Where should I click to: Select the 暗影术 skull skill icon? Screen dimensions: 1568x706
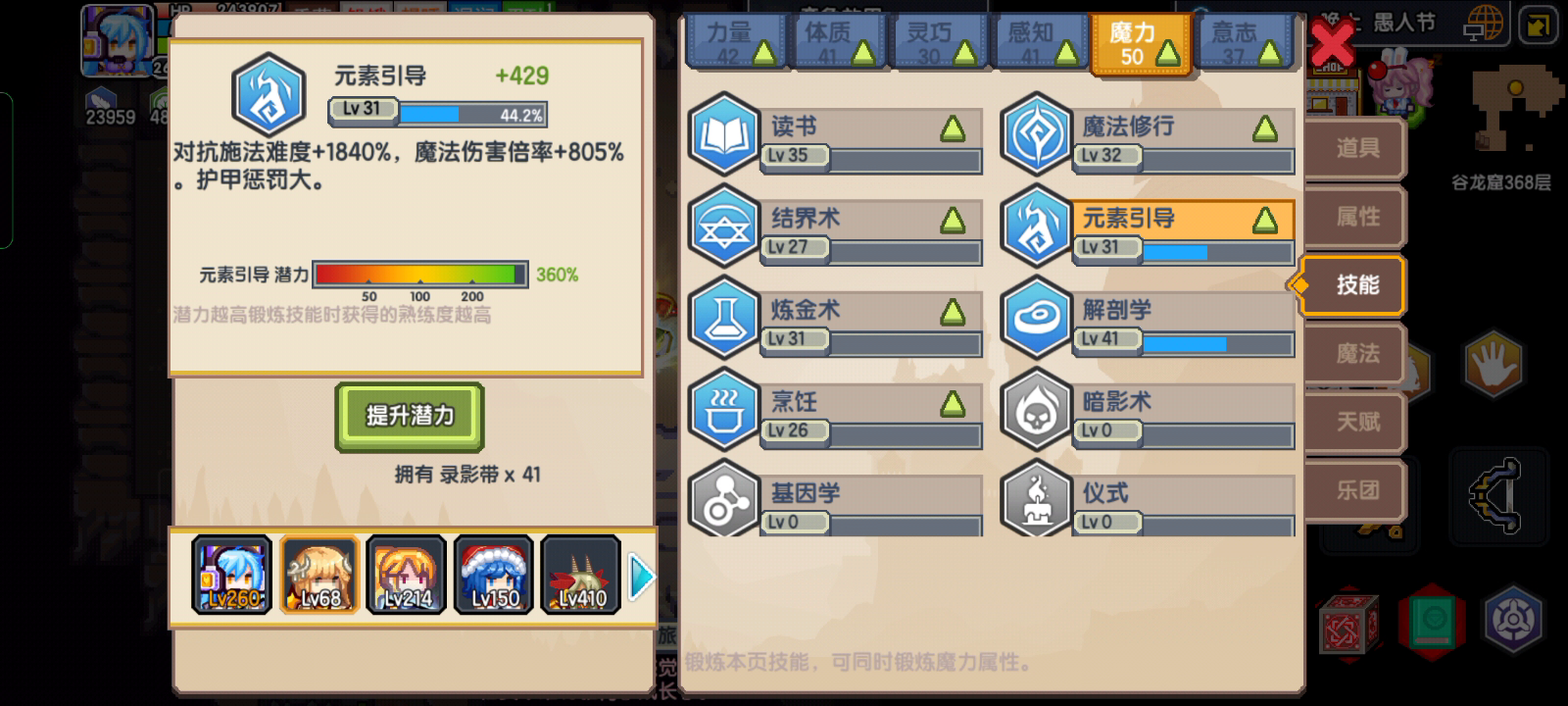(1037, 410)
